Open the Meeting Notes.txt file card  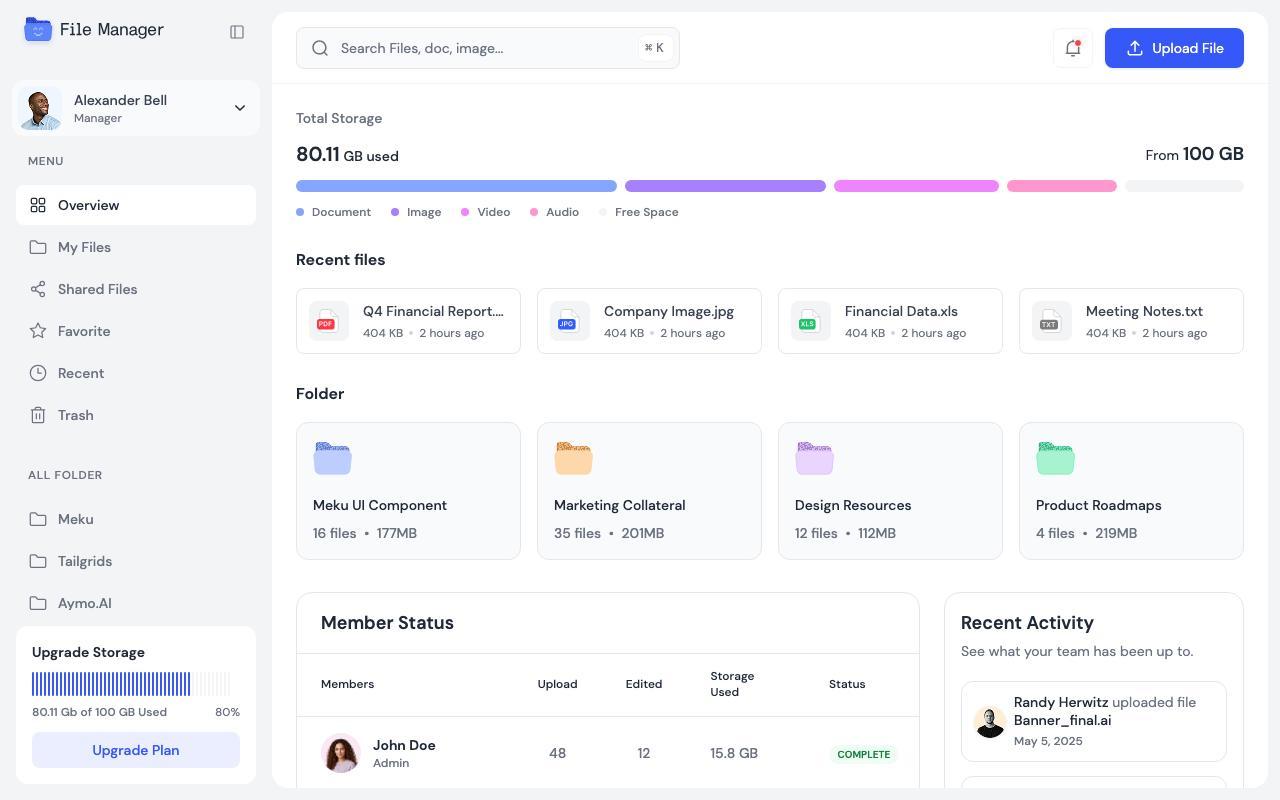[1131, 321]
